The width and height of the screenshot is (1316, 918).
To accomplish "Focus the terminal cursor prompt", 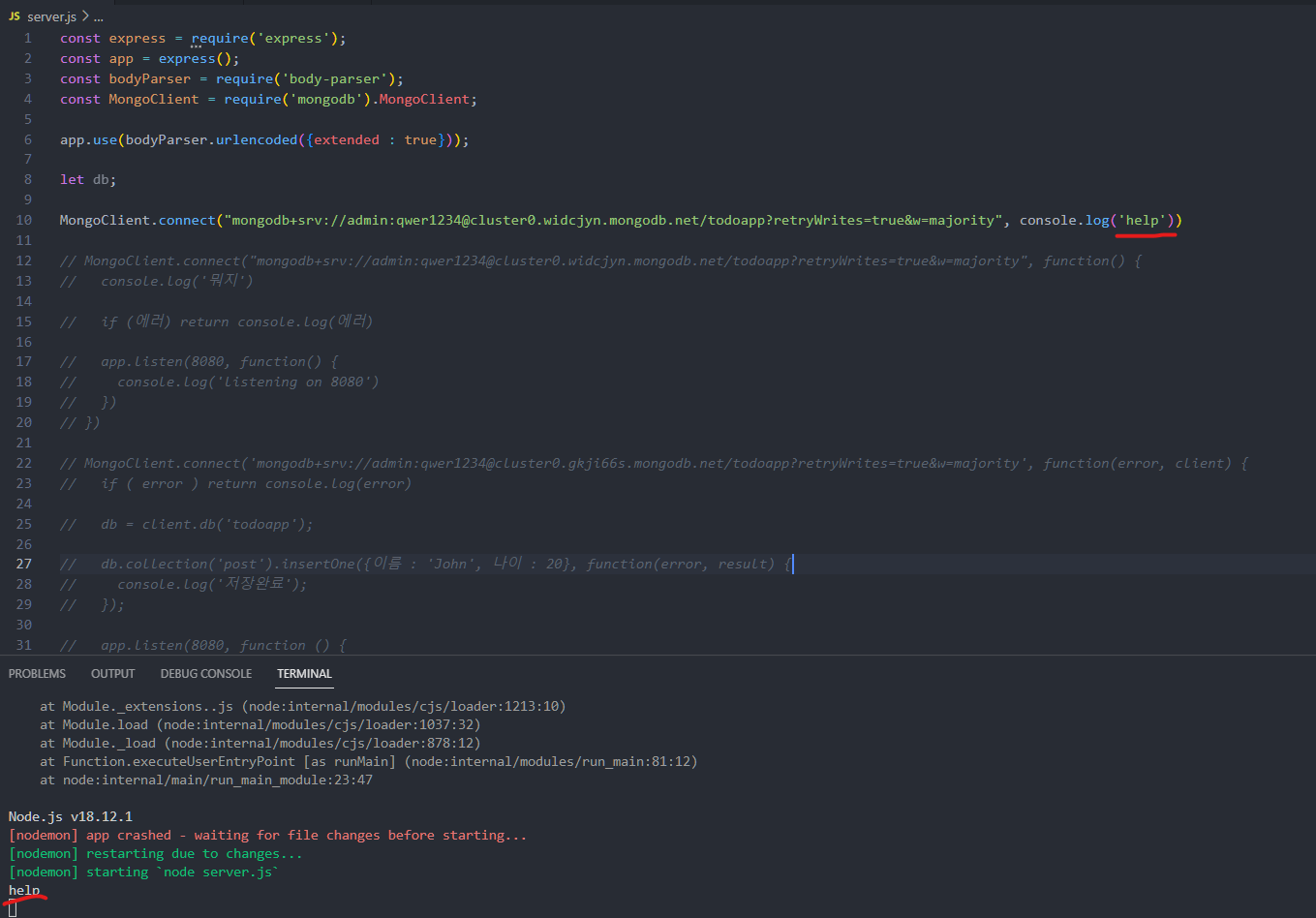I will click(x=13, y=909).
